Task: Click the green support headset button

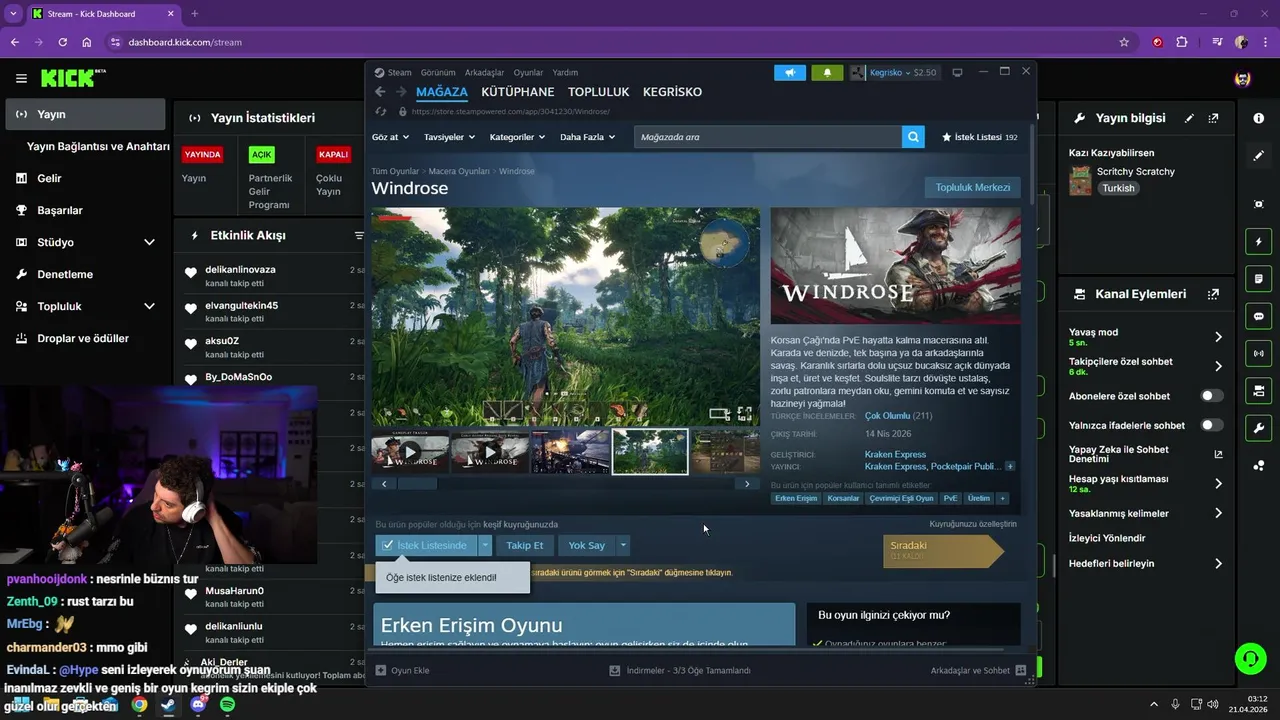Action: click(1250, 658)
